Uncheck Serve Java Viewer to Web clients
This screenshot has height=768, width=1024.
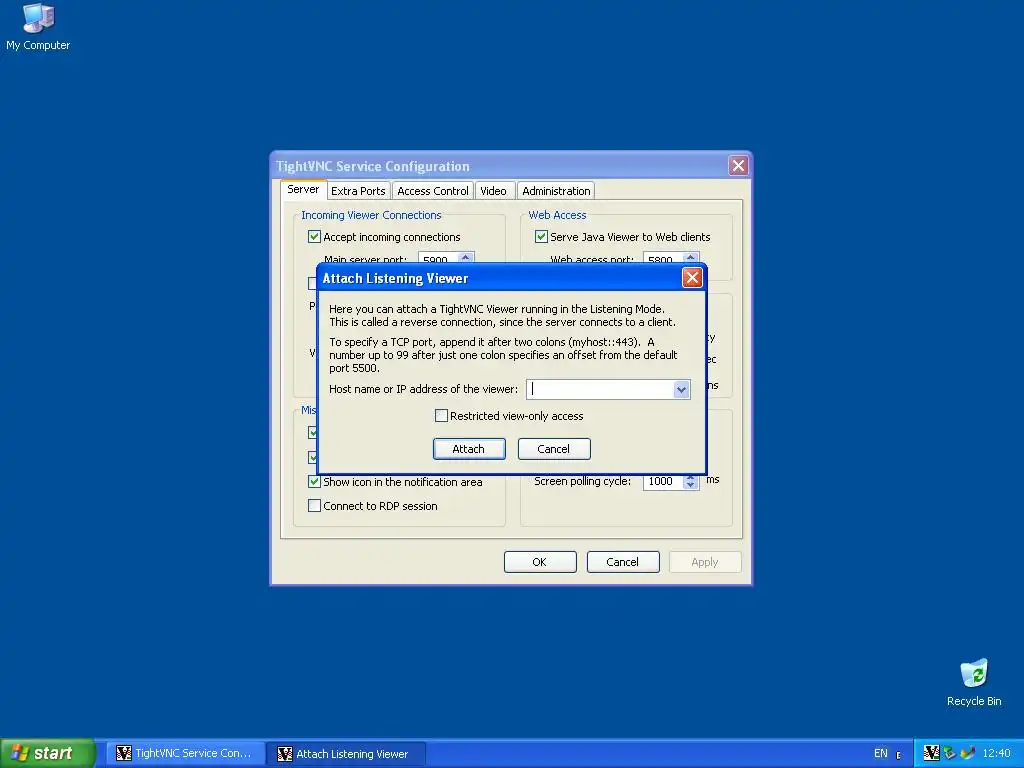pos(541,236)
